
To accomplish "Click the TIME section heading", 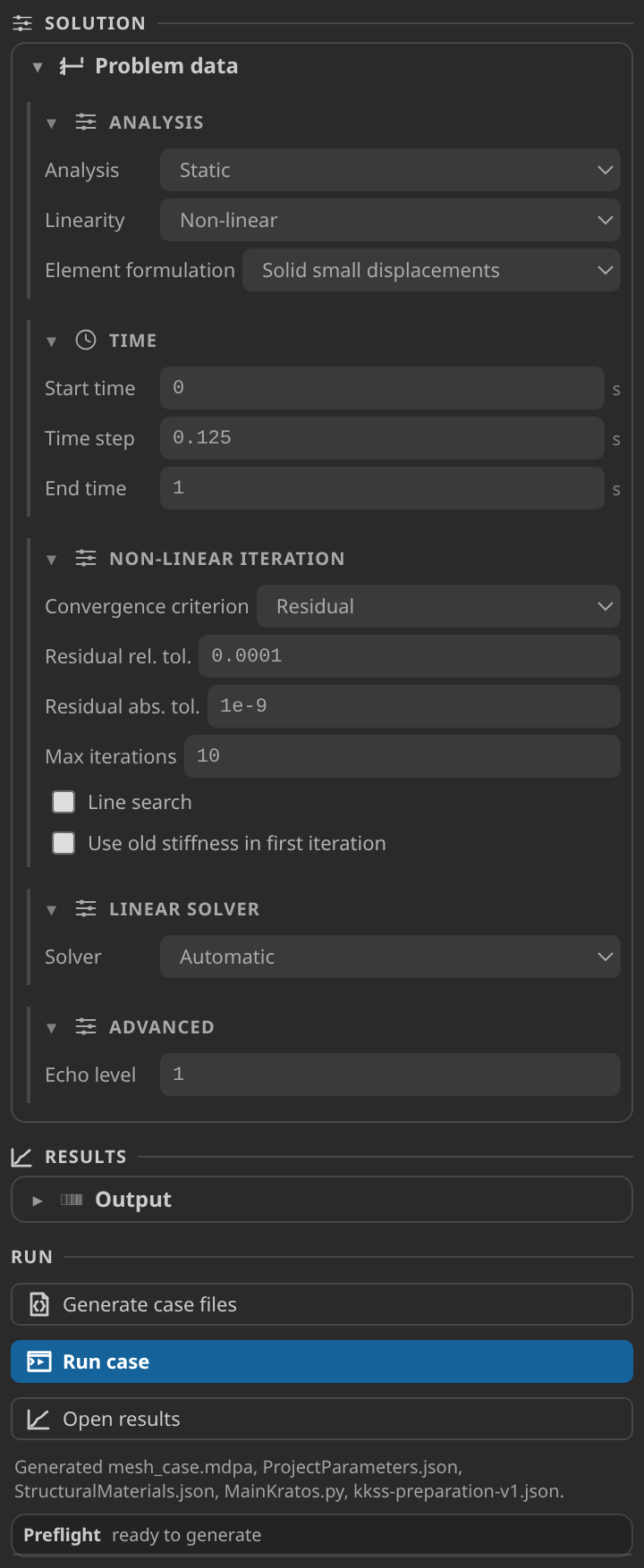I will pyautogui.click(x=132, y=341).
